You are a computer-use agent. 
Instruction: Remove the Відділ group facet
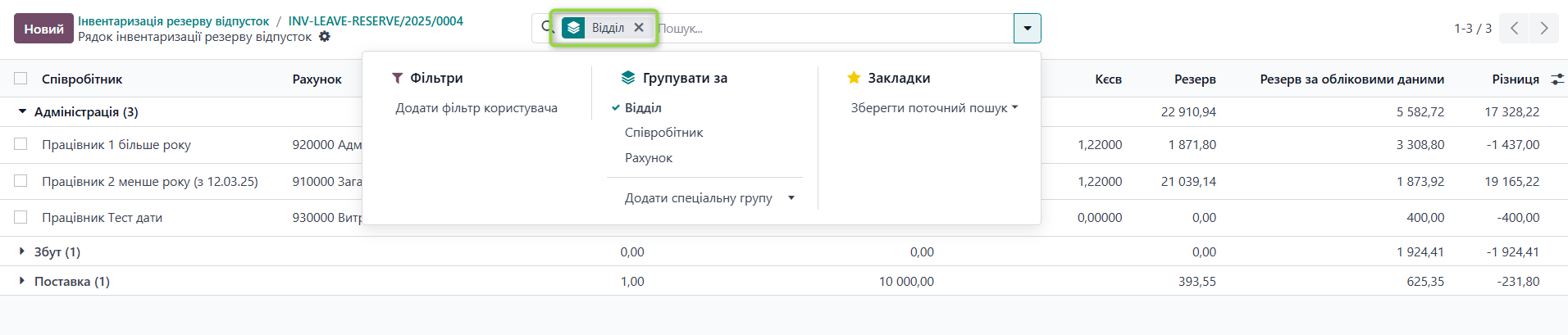point(639,27)
